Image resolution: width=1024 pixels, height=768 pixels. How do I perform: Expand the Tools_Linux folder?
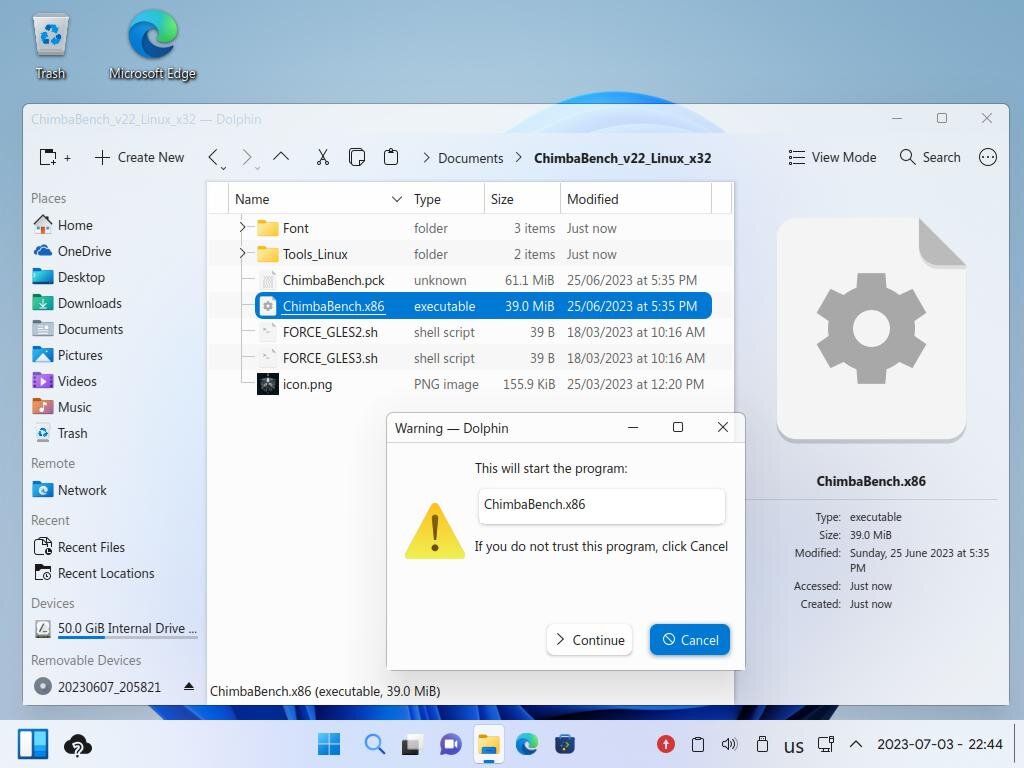click(x=241, y=254)
